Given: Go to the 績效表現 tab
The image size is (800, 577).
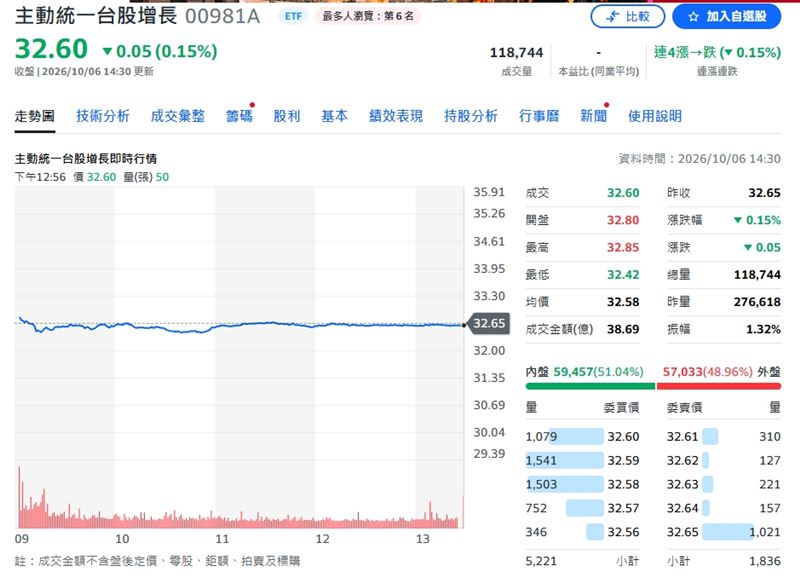Looking at the screenshot, I should pyautogui.click(x=396, y=116).
